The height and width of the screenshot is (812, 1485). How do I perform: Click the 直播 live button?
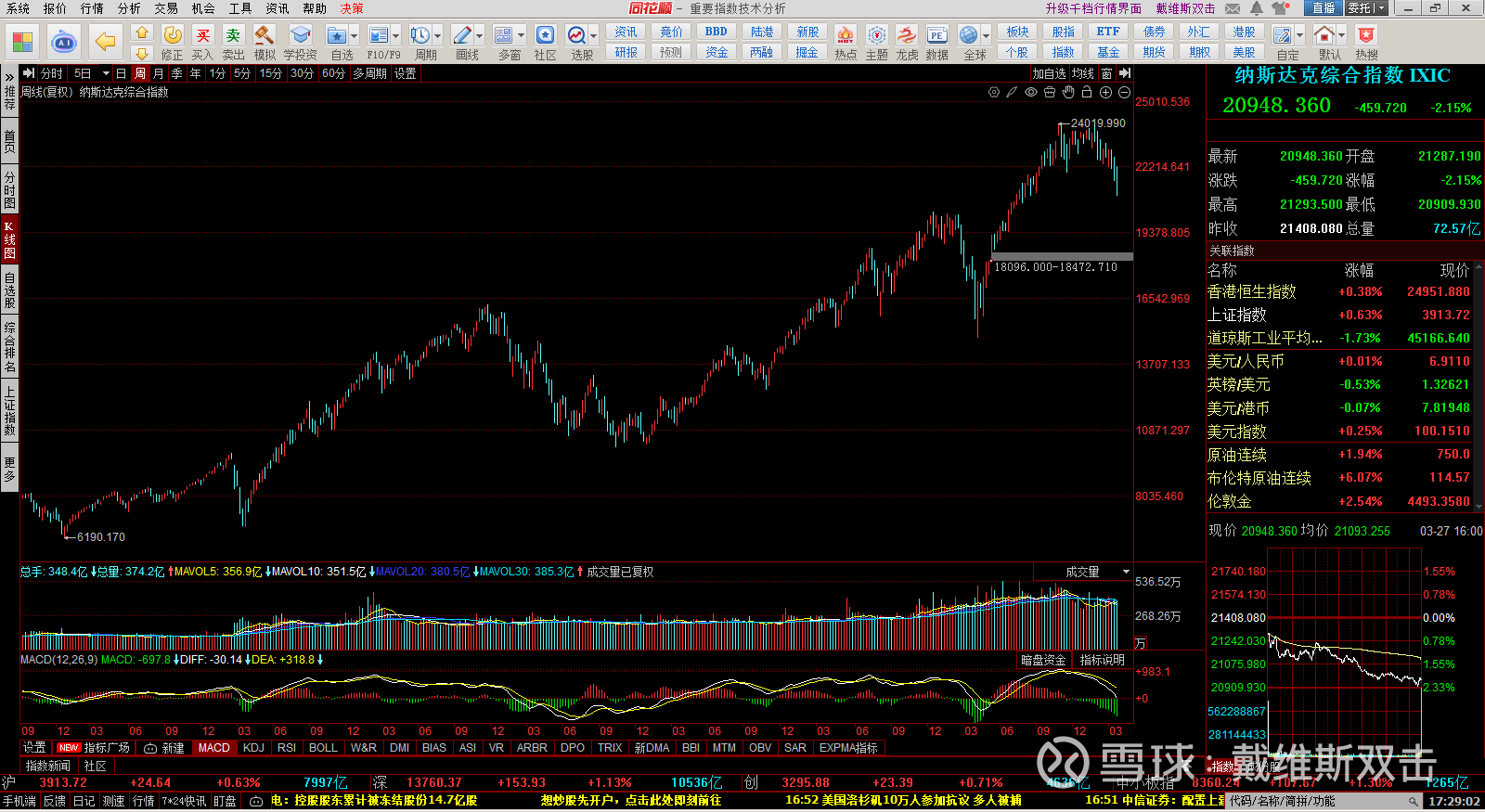[1324, 8]
